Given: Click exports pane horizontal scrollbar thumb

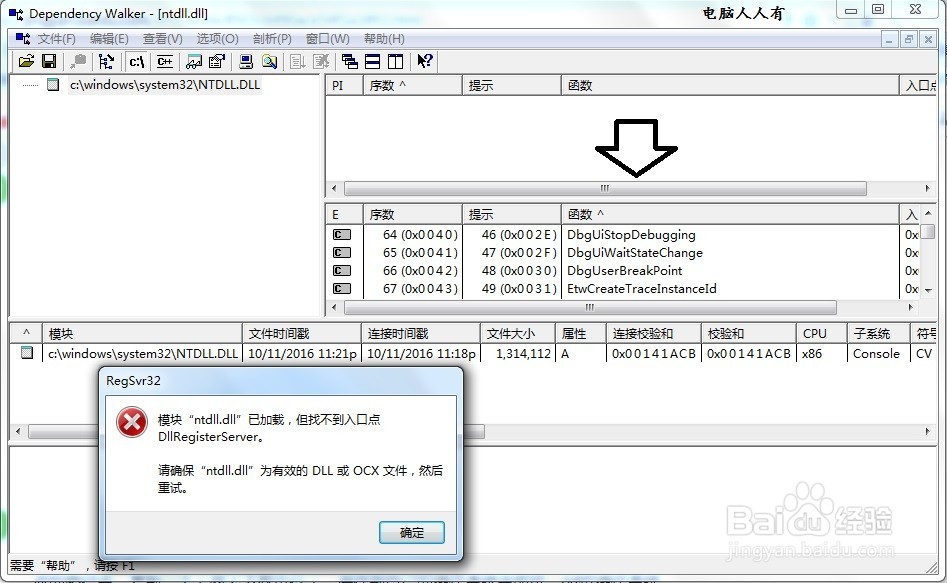Looking at the screenshot, I should (x=590, y=308).
